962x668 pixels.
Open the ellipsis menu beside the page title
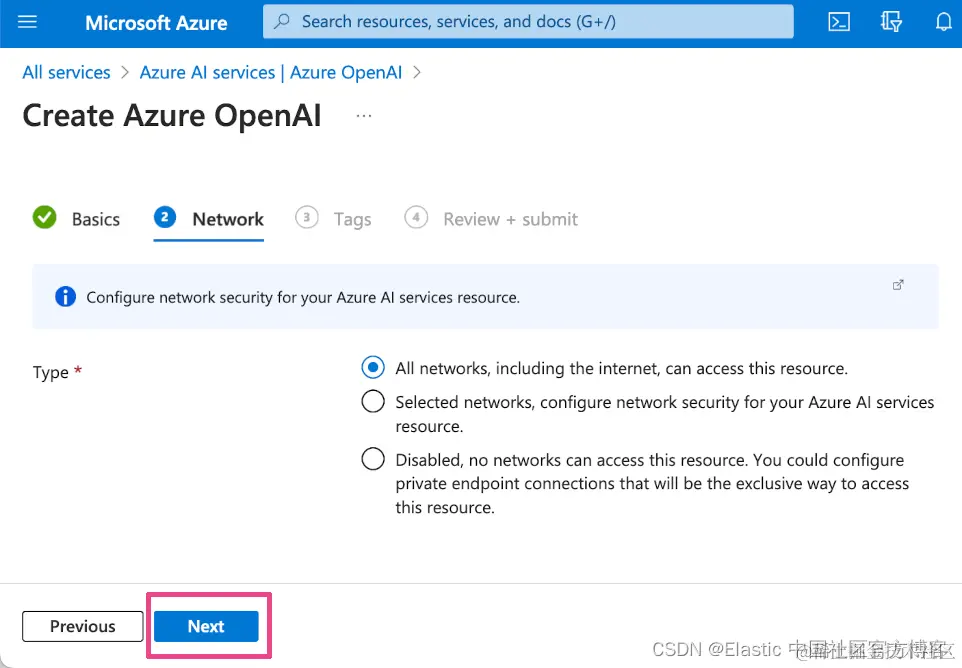point(364,115)
